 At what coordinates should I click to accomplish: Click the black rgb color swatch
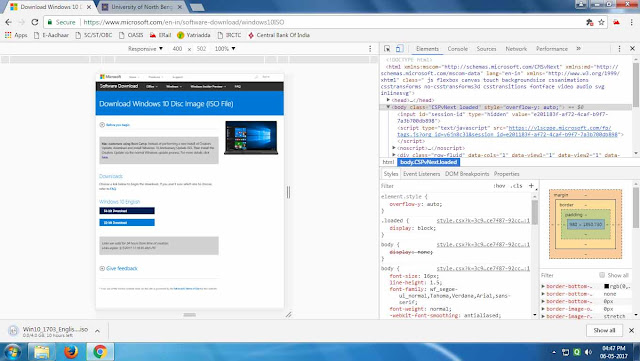click(607, 286)
